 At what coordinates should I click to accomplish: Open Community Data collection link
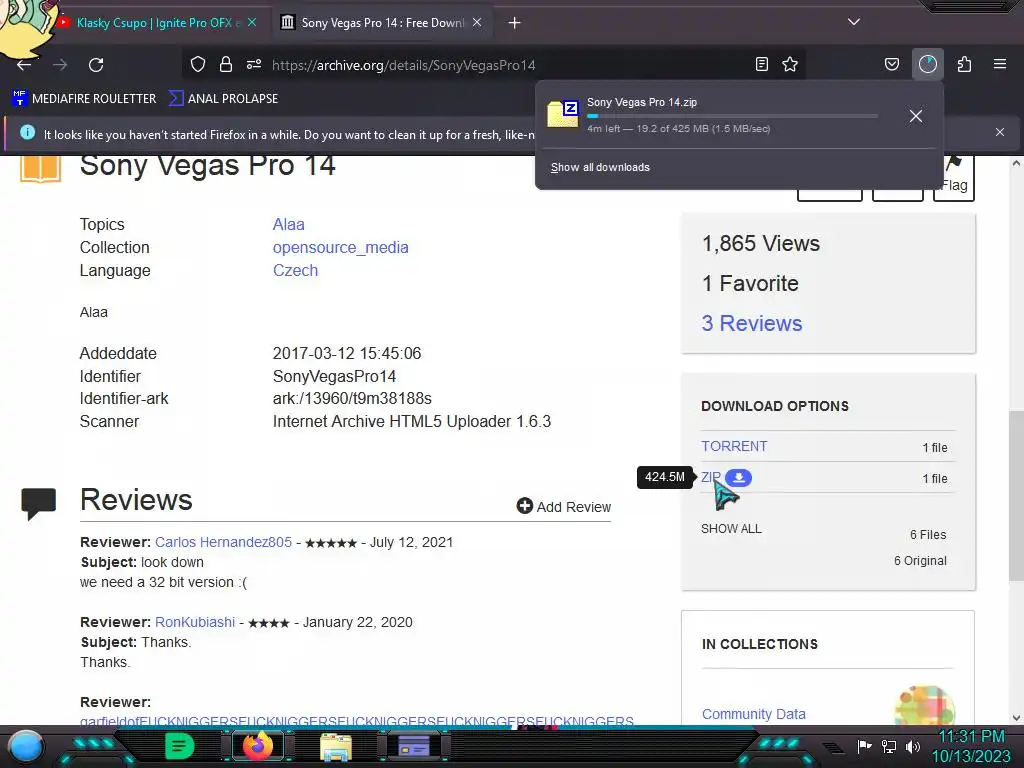(x=754, y=714)
